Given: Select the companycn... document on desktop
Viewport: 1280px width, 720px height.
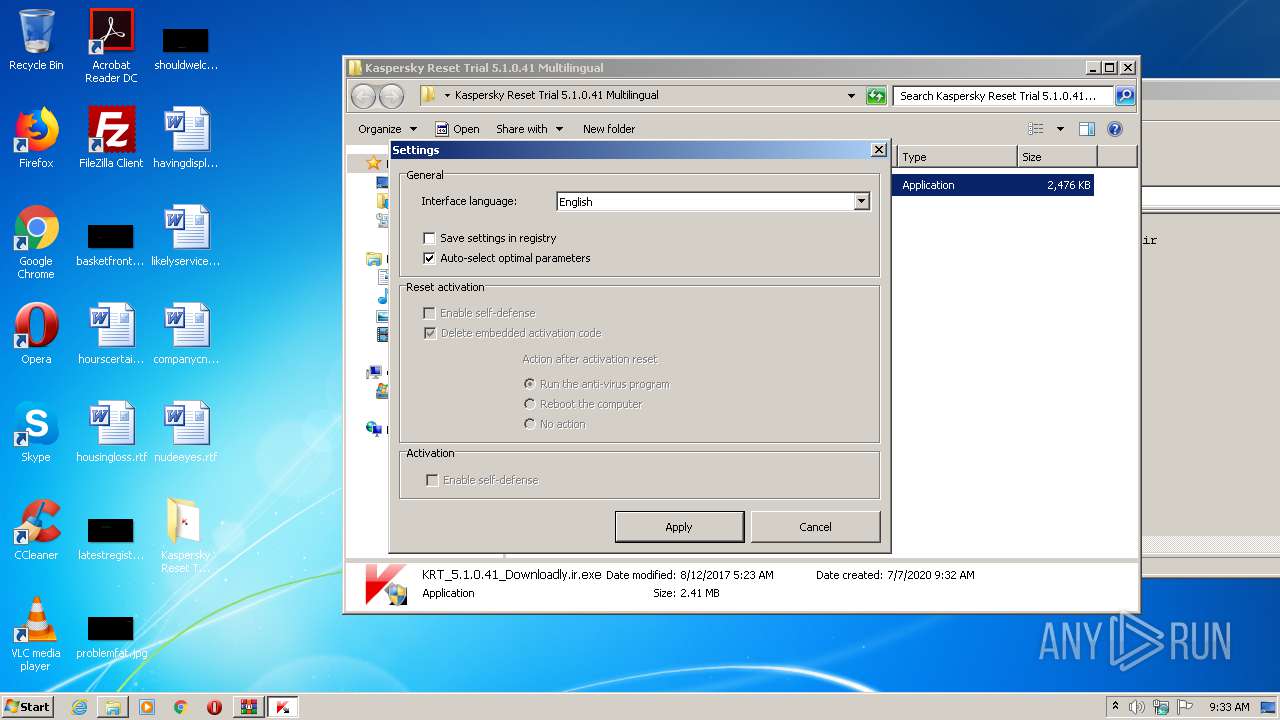Looking at the screenshot, I should (x=186, y=334).
